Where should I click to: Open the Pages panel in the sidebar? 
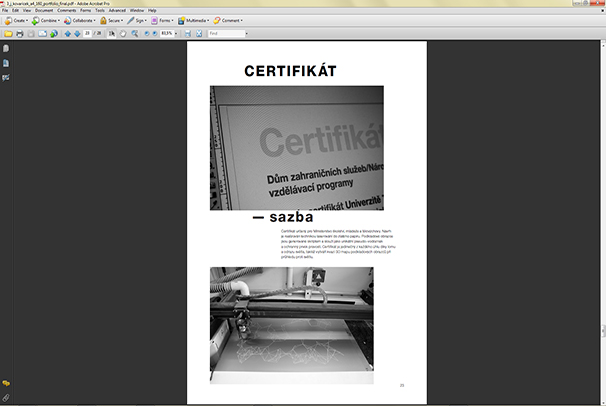point(6,49)
